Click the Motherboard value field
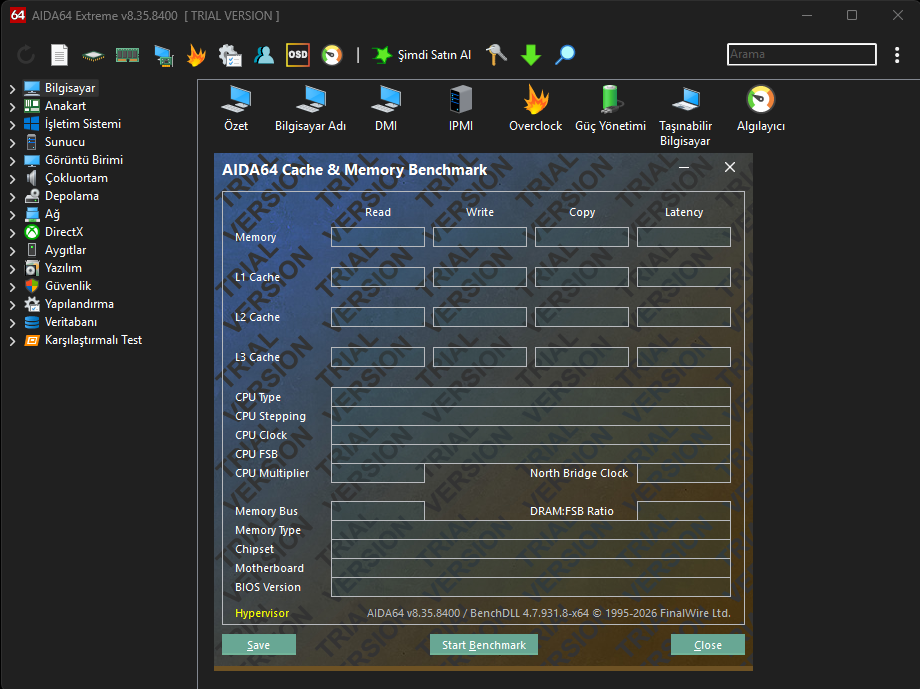 click(531, 568)
